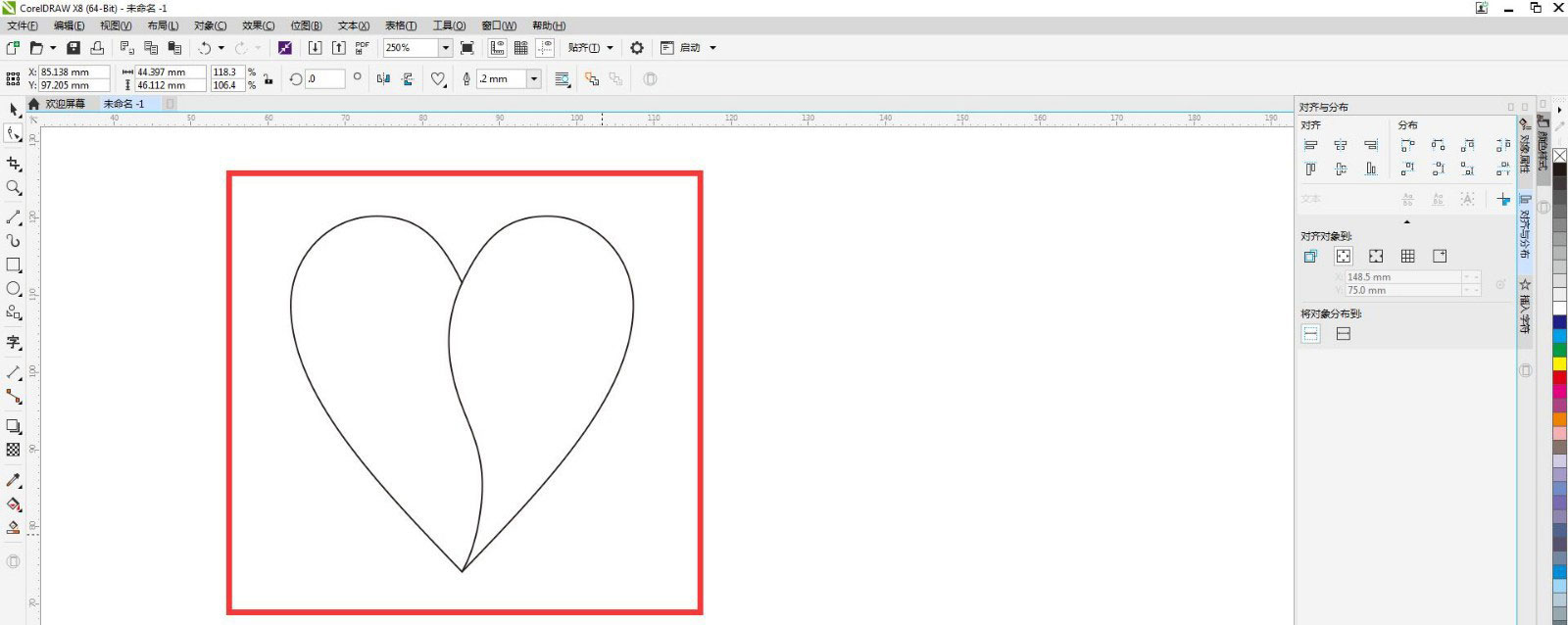Select the Rectangle tool

coord(14,265)
